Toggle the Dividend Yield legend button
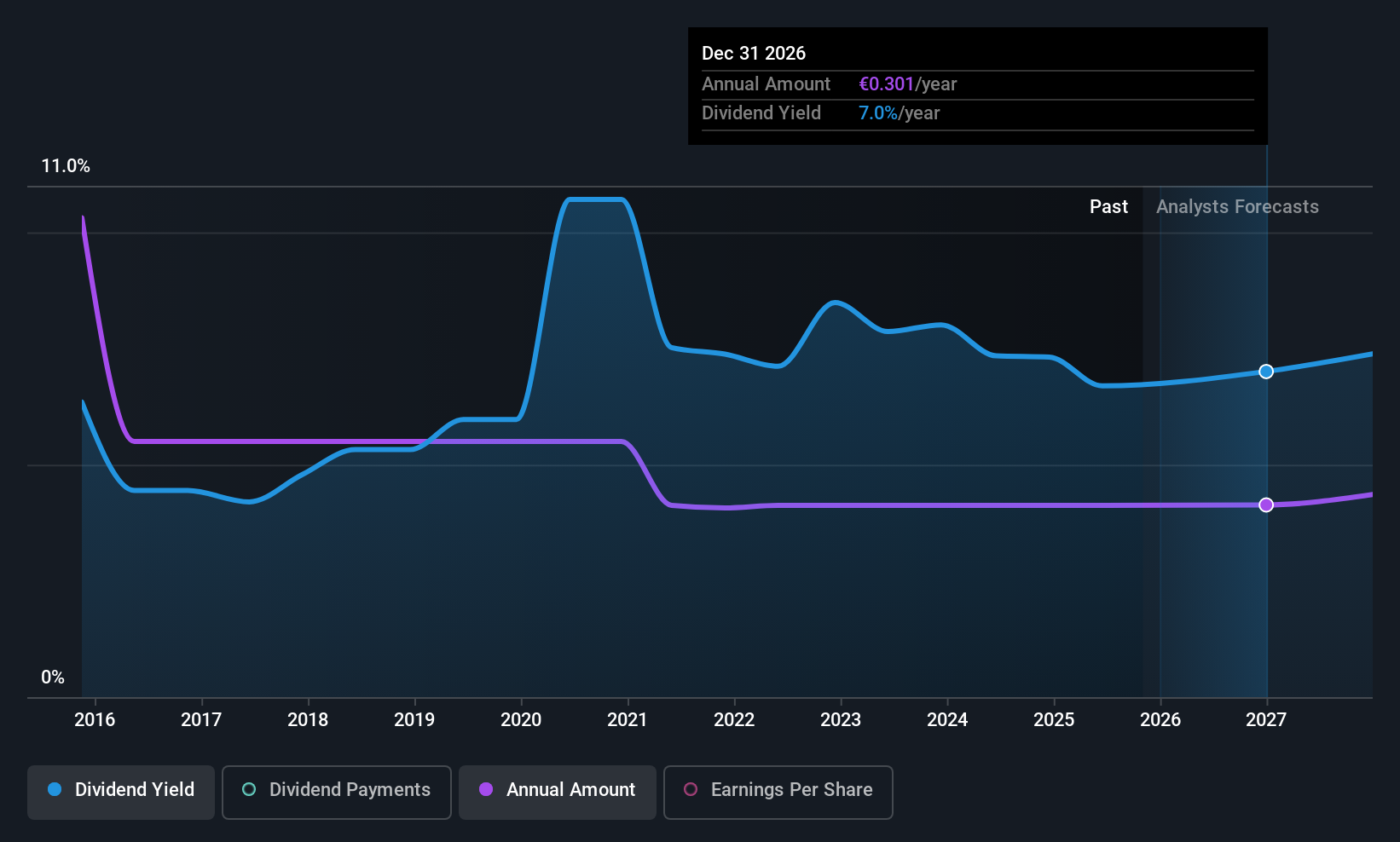 pos(121,791)
